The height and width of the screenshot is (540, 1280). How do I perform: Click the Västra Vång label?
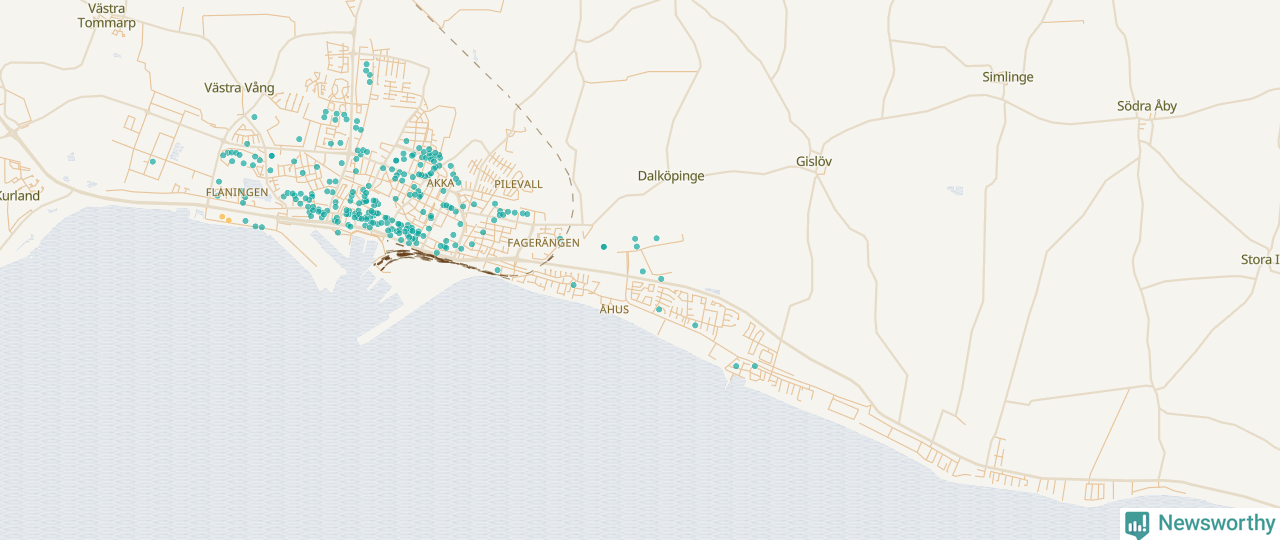pos(239,88)
